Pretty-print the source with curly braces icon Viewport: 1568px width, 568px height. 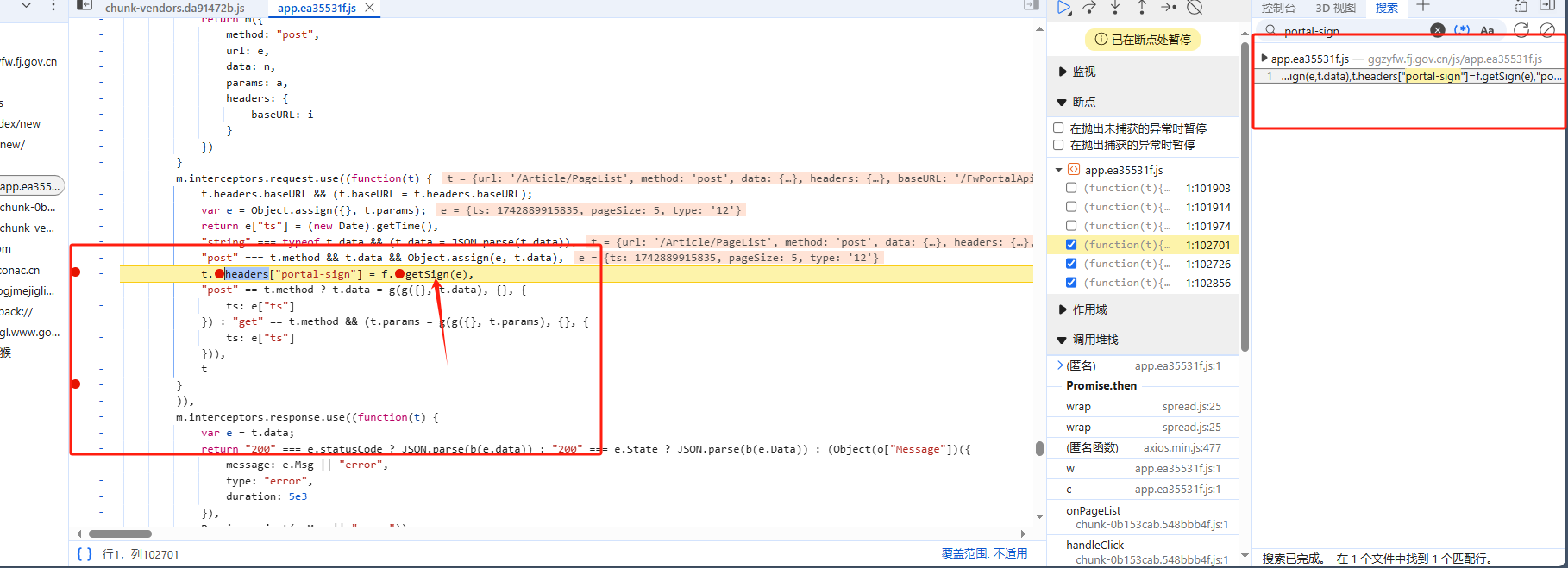[x=85, y=554]
